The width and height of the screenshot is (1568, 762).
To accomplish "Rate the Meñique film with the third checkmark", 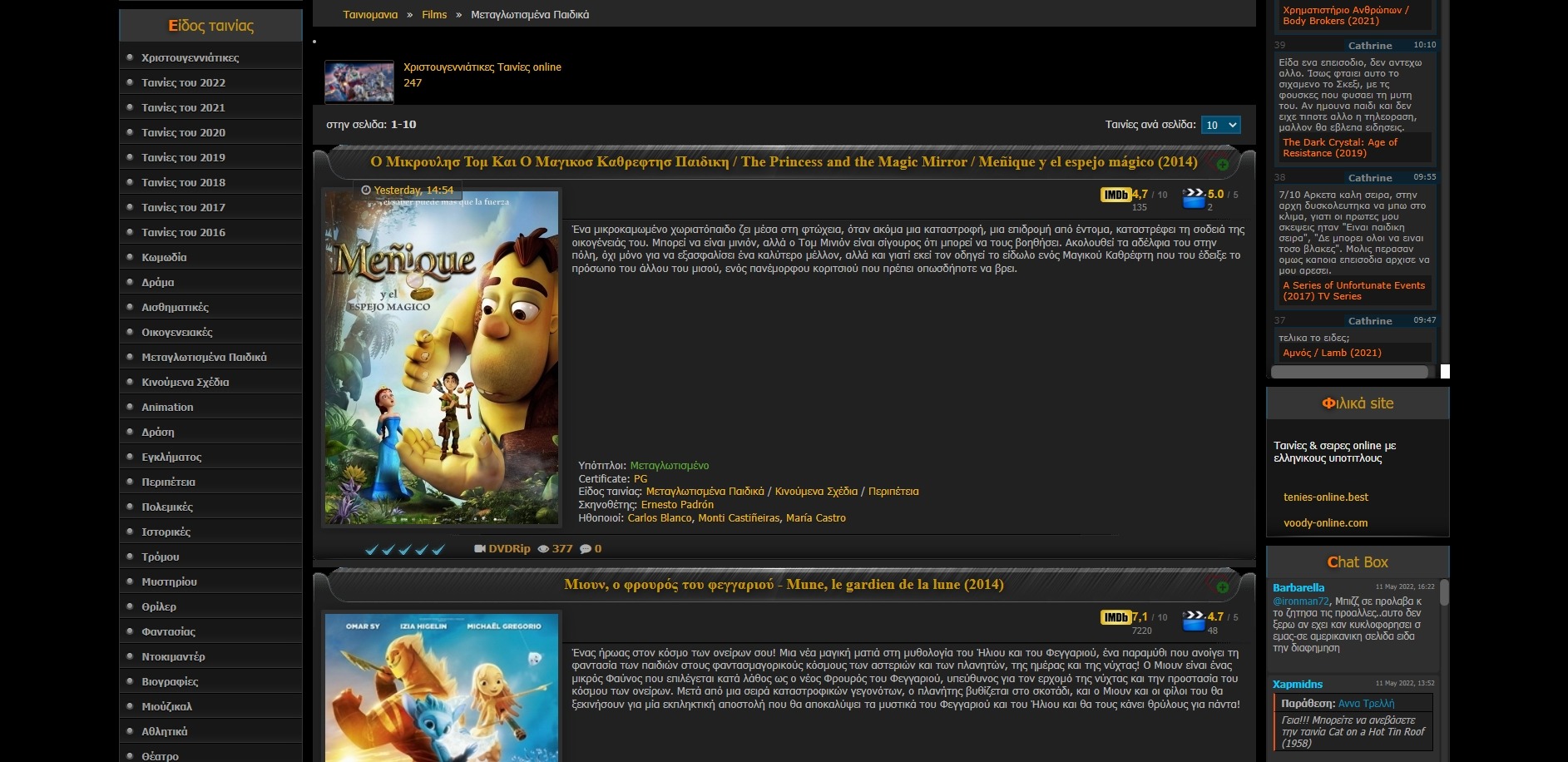I will 405,549.
